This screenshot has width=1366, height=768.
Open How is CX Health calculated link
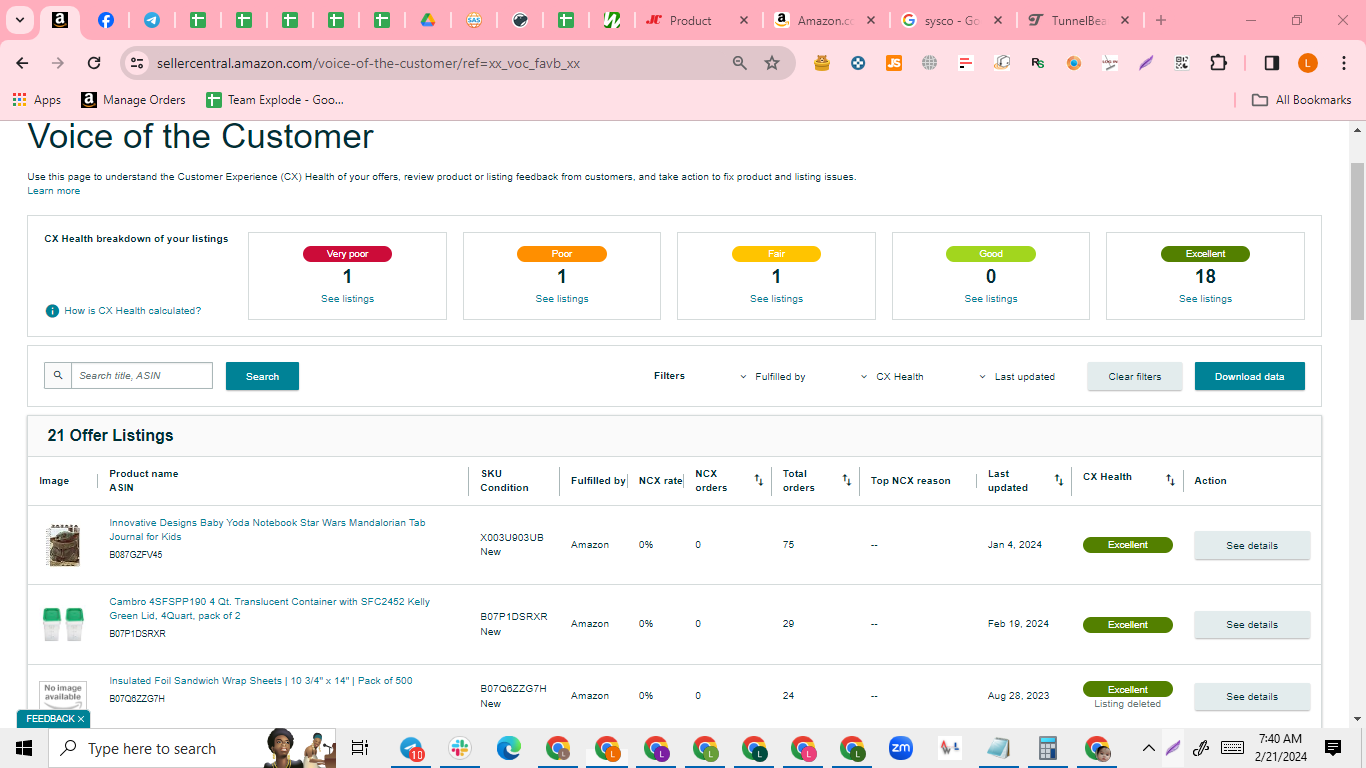click(132, 311)
